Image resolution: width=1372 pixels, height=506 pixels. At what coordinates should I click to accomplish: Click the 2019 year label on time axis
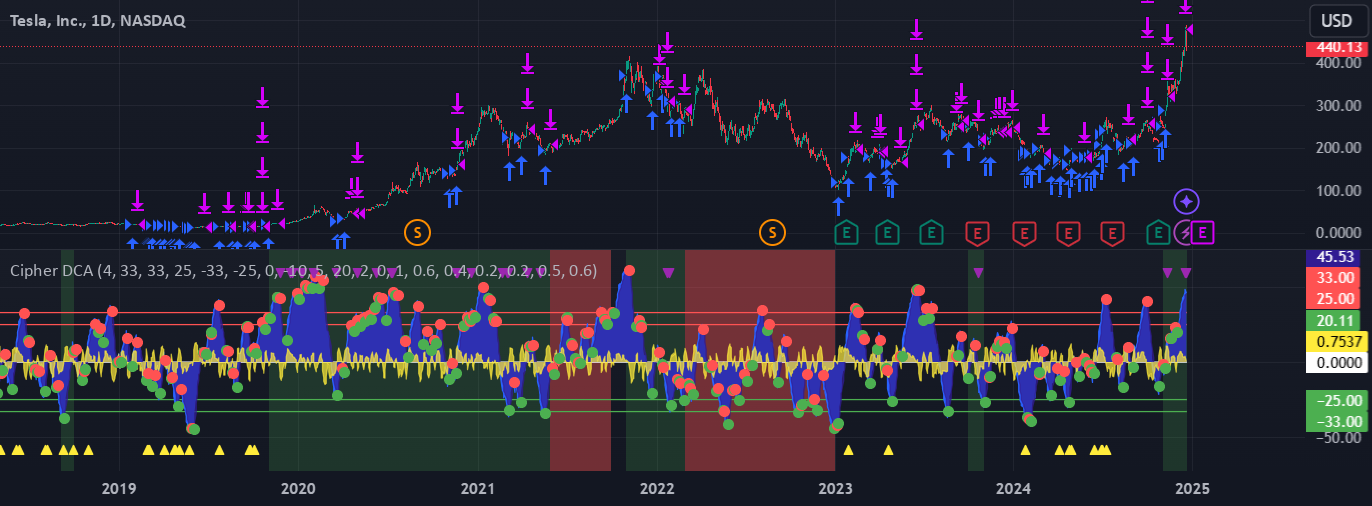119,488
